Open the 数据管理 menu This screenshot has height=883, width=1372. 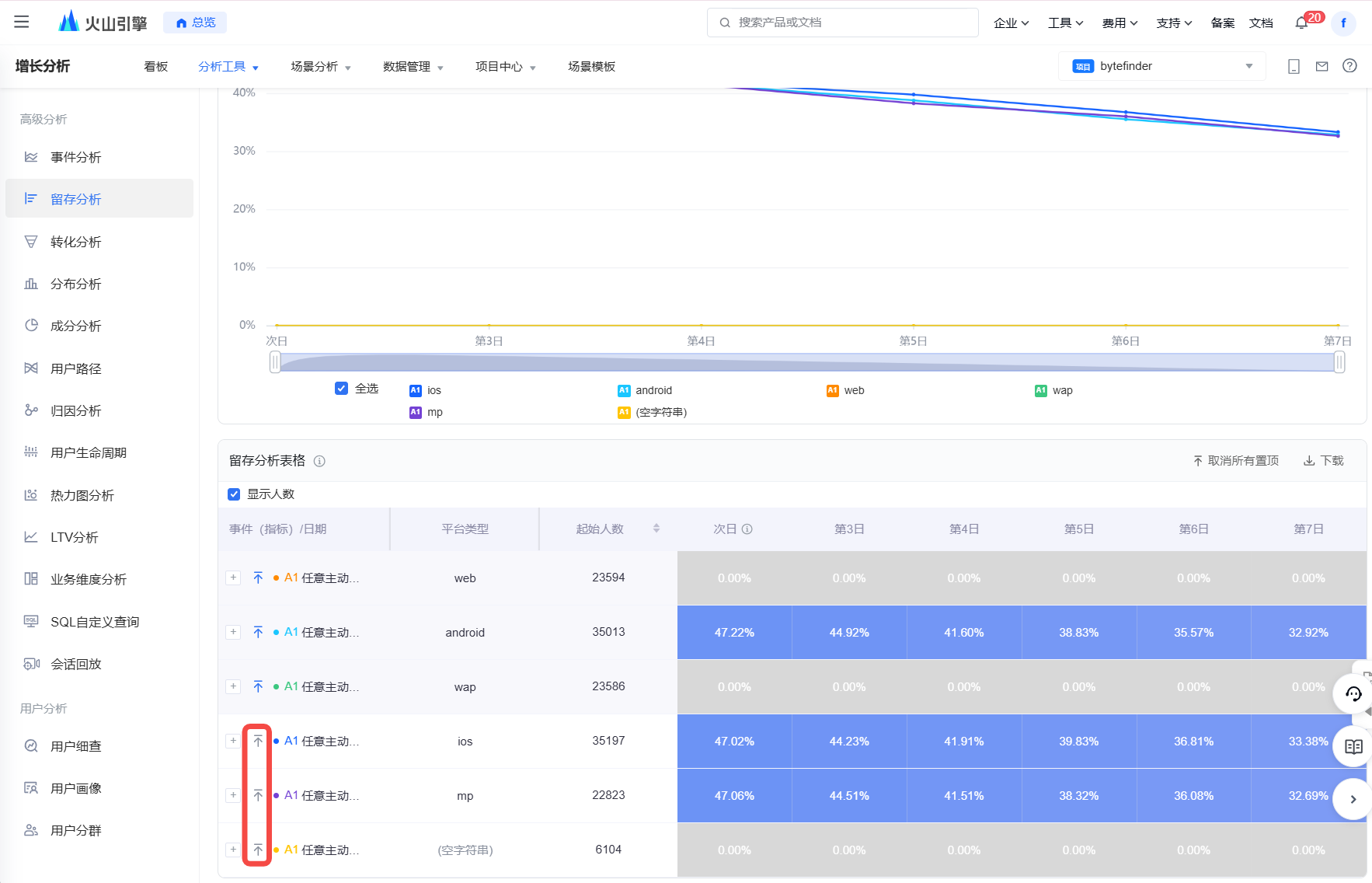pos(413,67)
